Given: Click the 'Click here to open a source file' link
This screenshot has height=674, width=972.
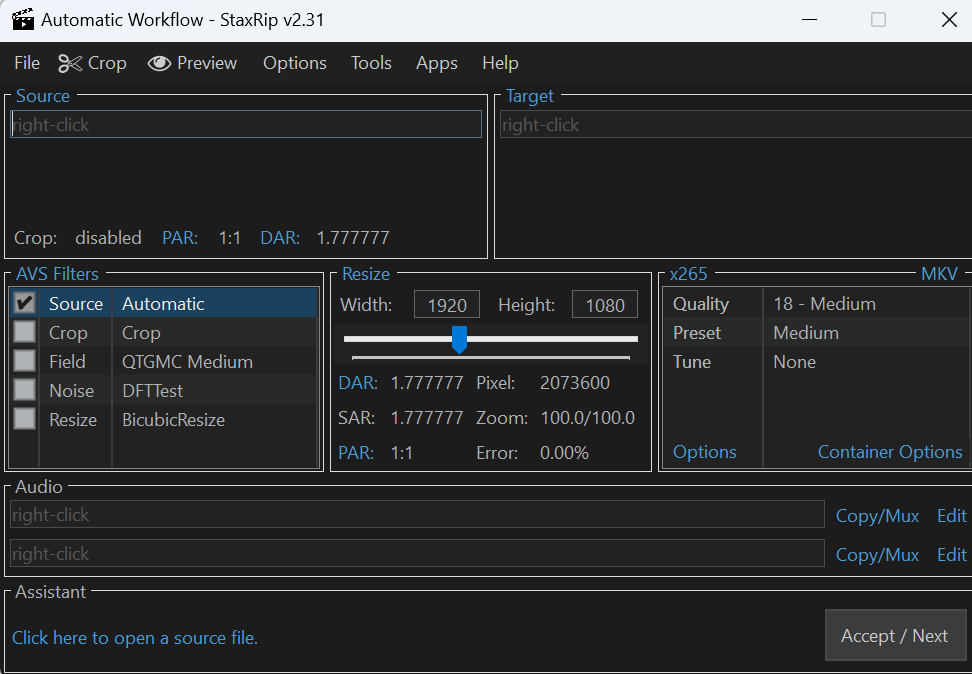Looking at the screenshot, I should [135, 638].
